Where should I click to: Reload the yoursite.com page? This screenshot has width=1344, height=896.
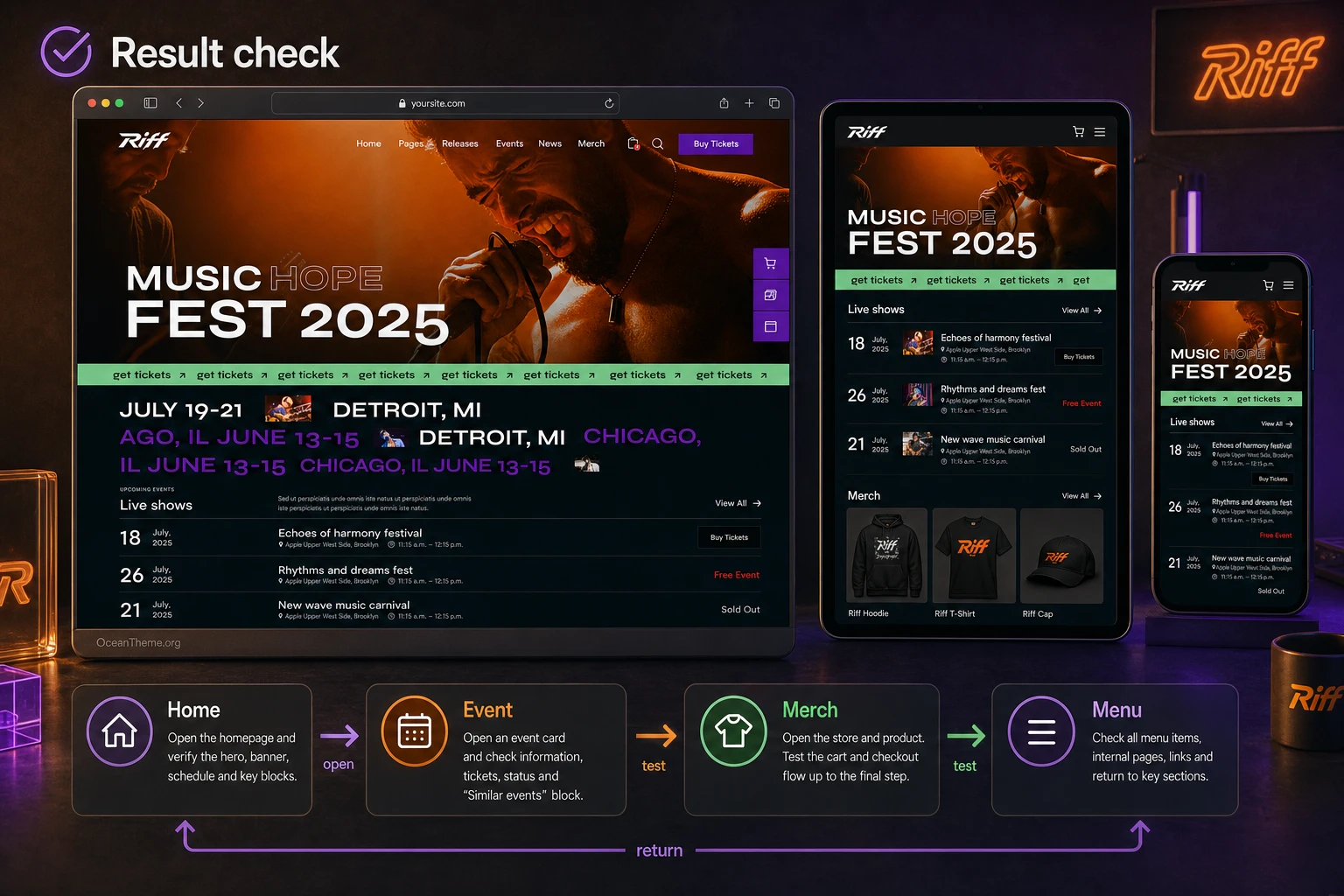tap(609, 103)
